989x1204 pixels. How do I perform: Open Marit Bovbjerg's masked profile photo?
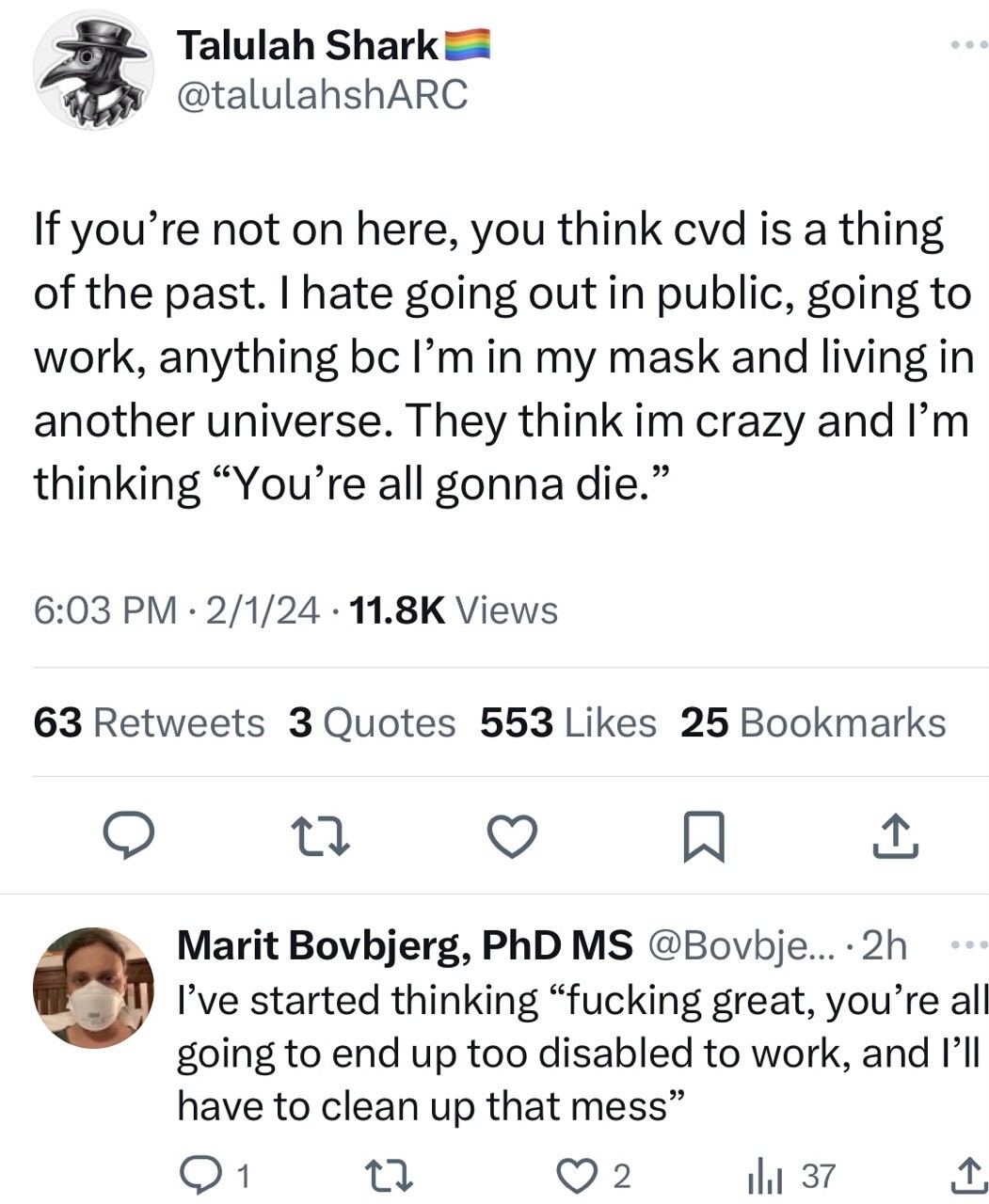click(93, 988)
